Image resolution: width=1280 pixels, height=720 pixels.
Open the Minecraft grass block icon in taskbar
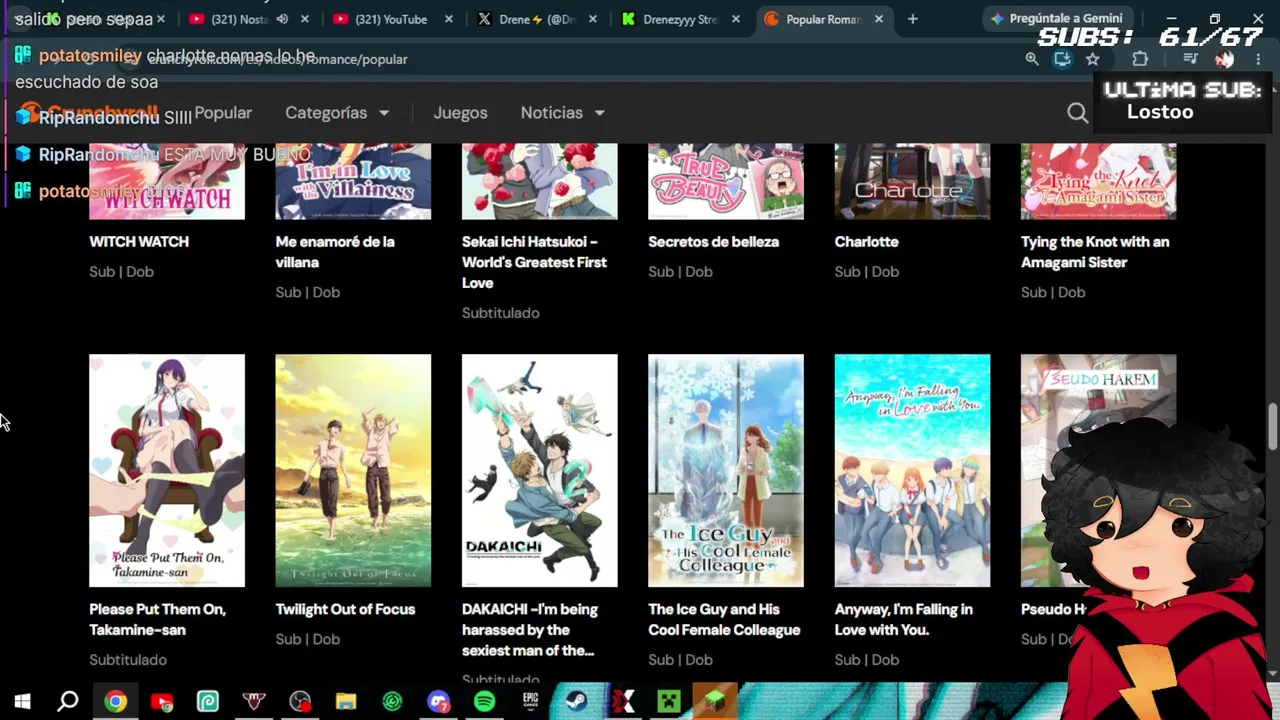(714, 702)
